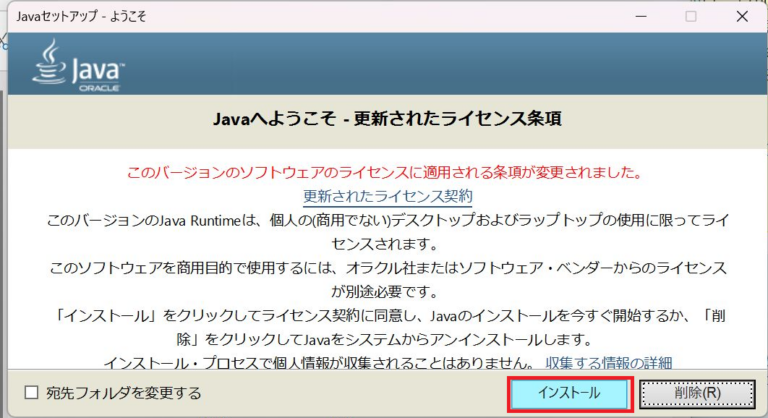Screen dimensions: 768x418
Task: Close the Java setup window
Action: (742, 16)
